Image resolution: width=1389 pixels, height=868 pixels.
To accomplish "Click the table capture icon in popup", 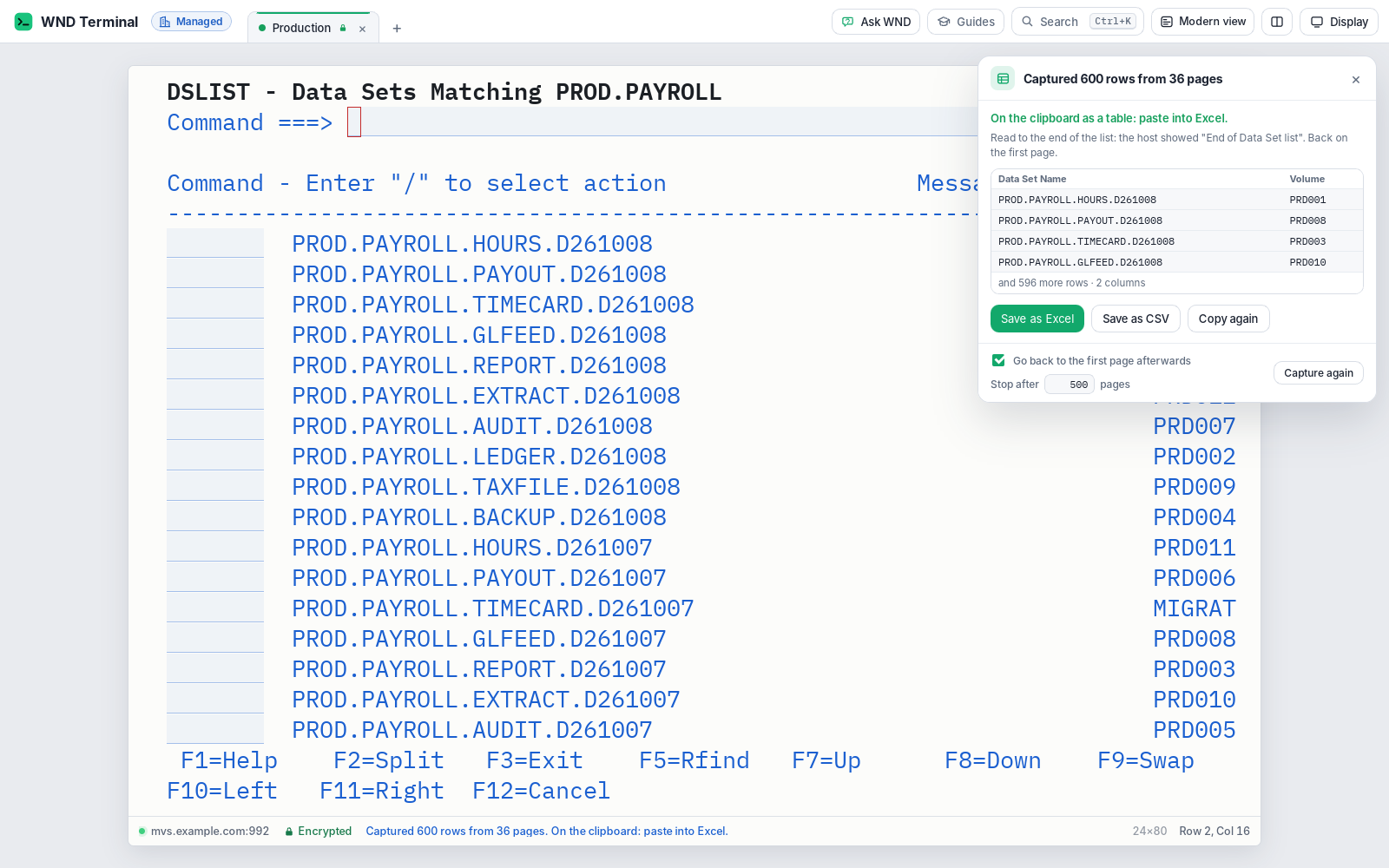I will [x=1003, y=79].
